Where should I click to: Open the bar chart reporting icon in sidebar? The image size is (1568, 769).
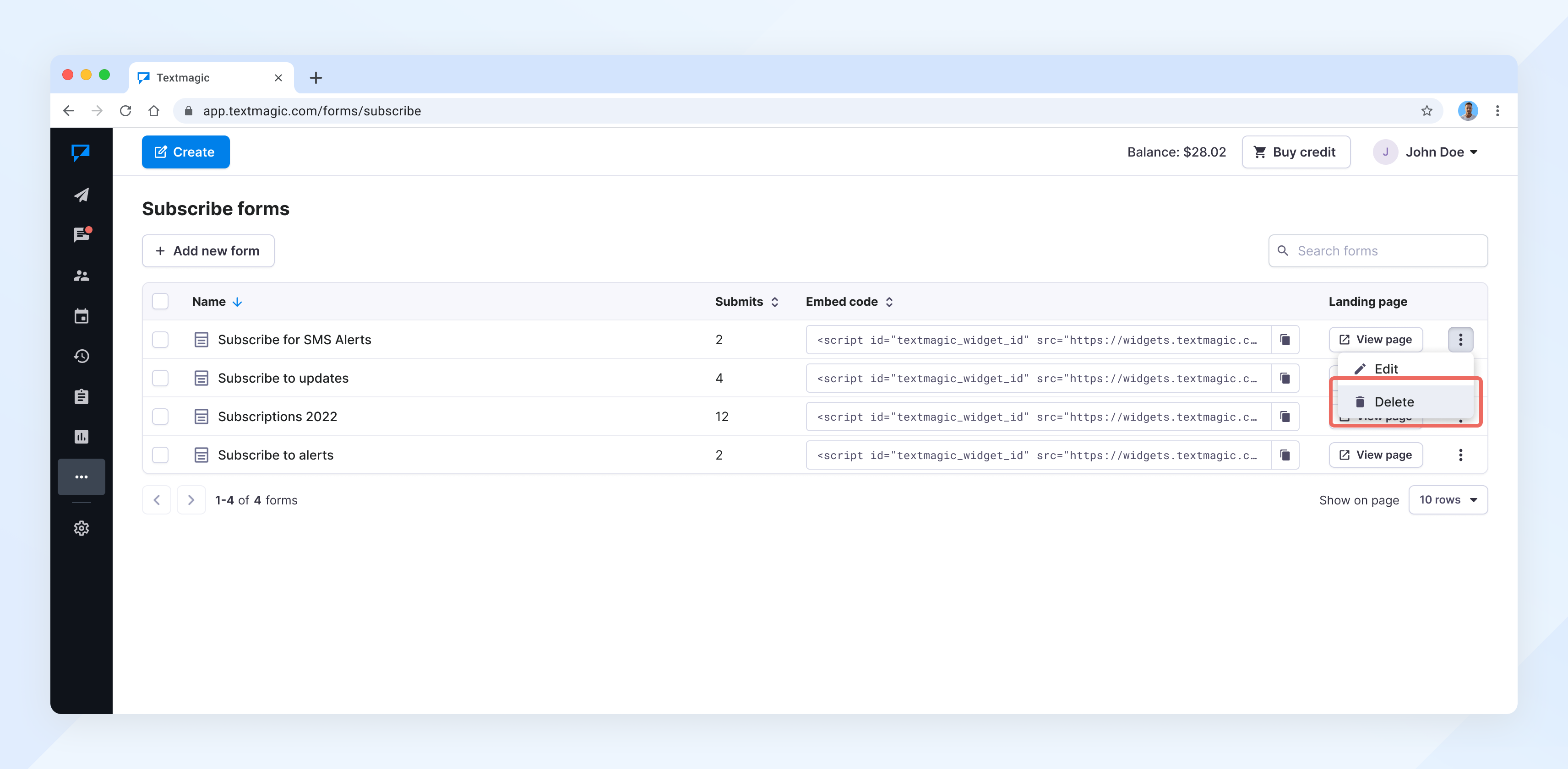pyautogui.click(x=81, y=436)
